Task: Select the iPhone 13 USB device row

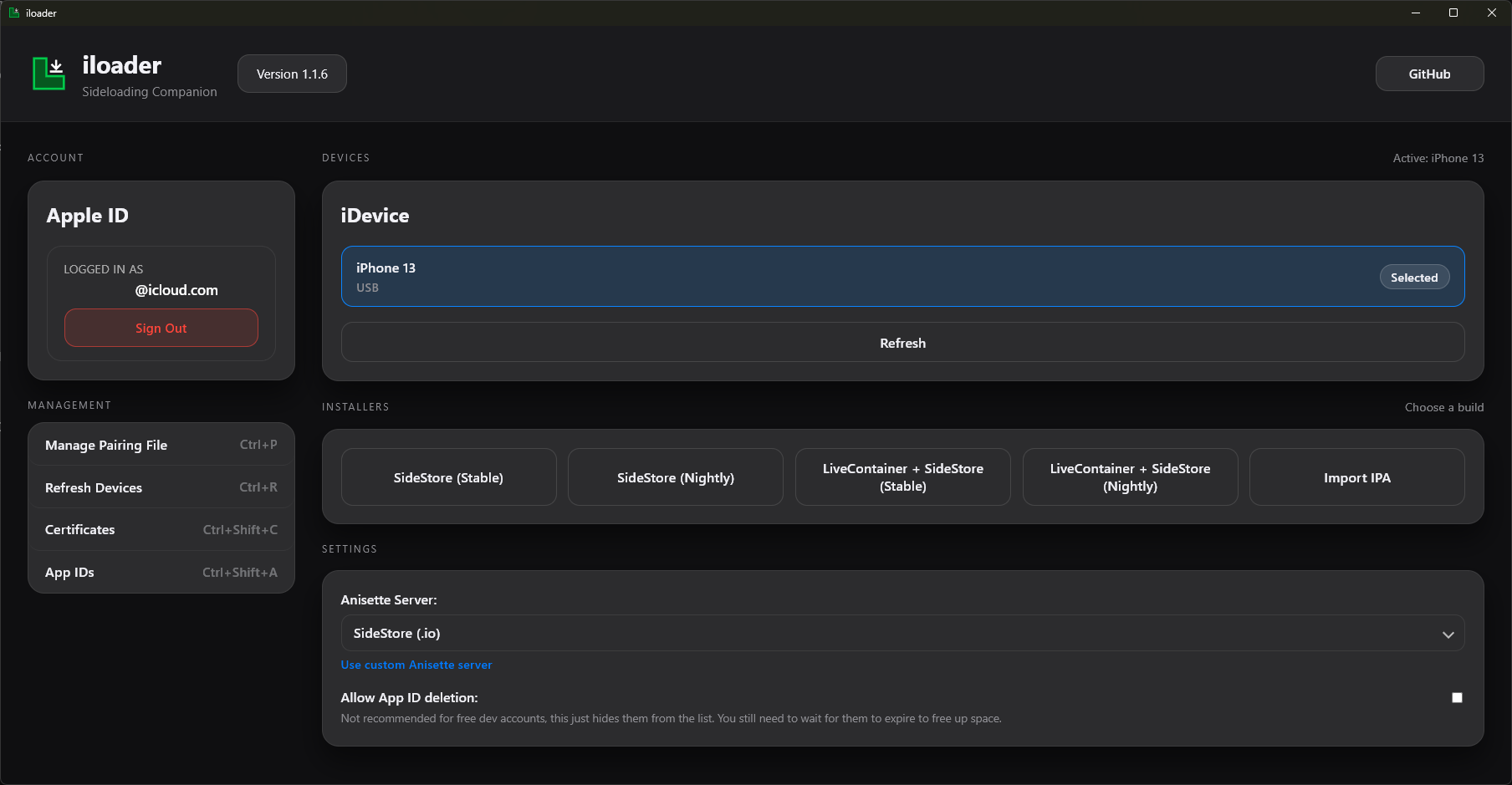Action: click(836, 277)
